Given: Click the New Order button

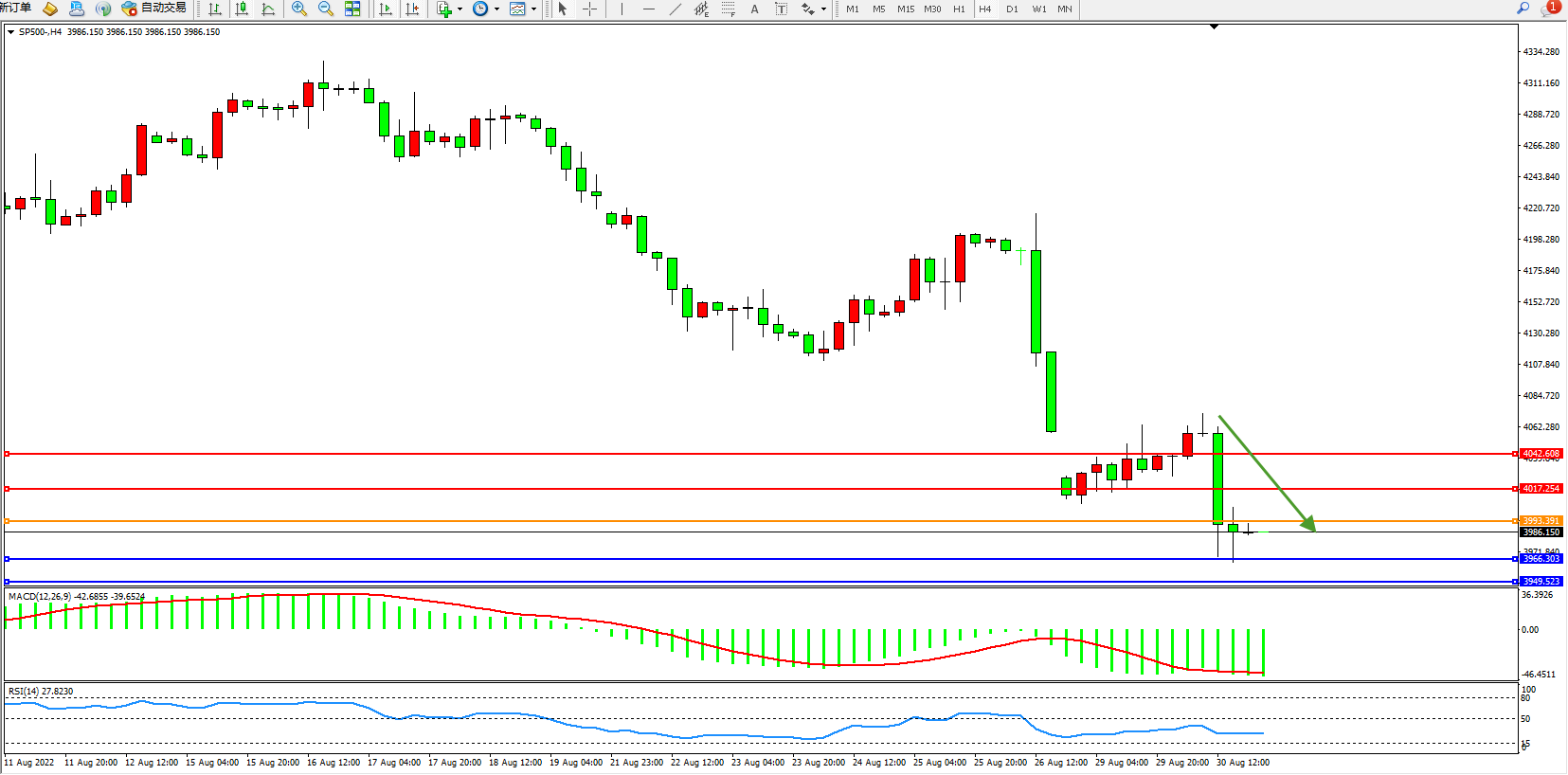Looking at the screenshot, I should coord(15,8).
